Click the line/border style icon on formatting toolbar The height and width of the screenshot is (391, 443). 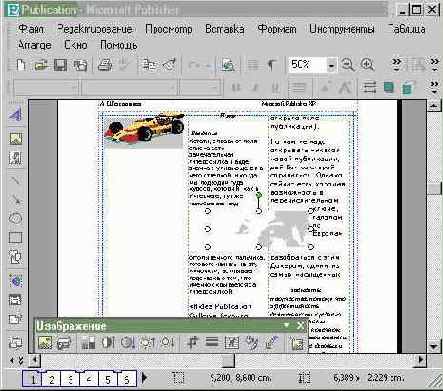tap(369, 88)
